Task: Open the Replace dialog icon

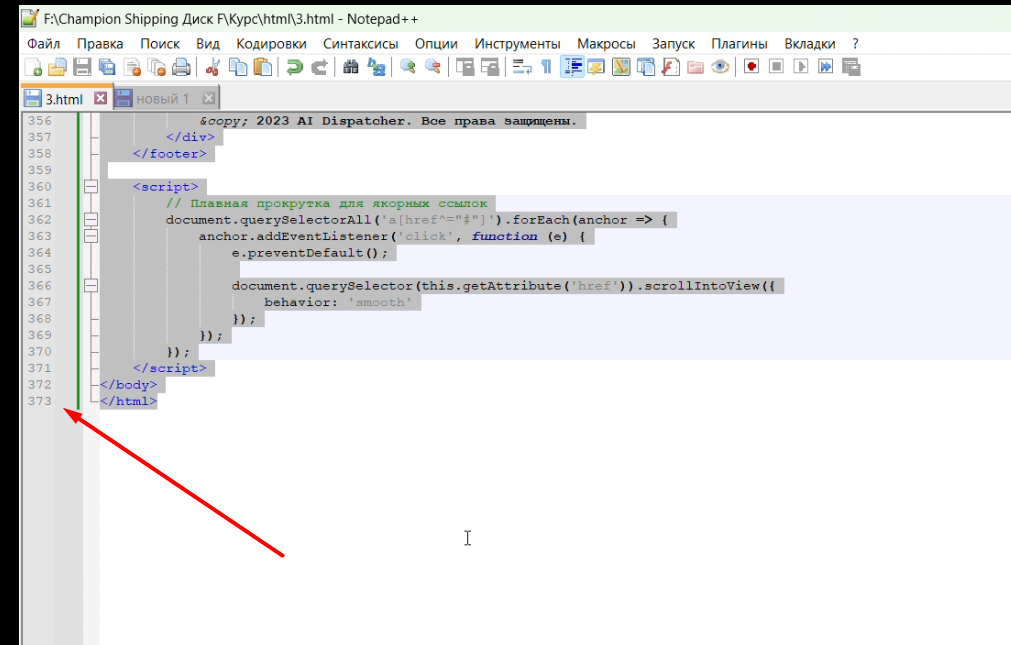Action: pyautogui.click(x=376, y=67)
